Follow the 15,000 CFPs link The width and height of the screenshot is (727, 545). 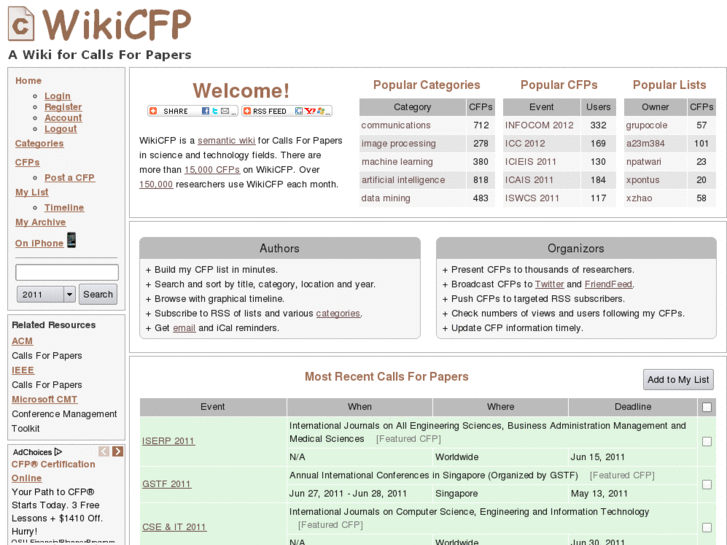(x=212, y=170)
